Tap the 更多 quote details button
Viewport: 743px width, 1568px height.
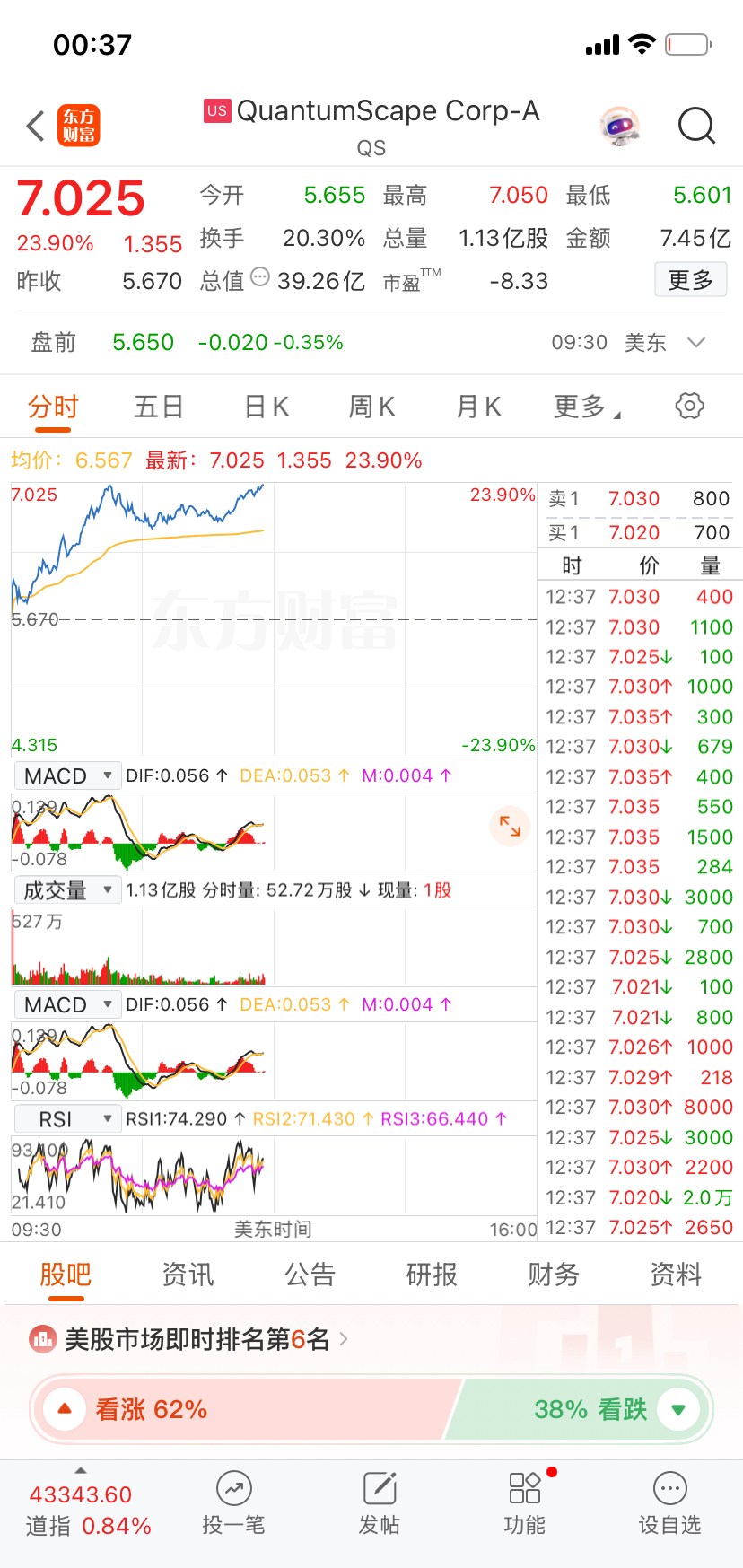[690, 280]
